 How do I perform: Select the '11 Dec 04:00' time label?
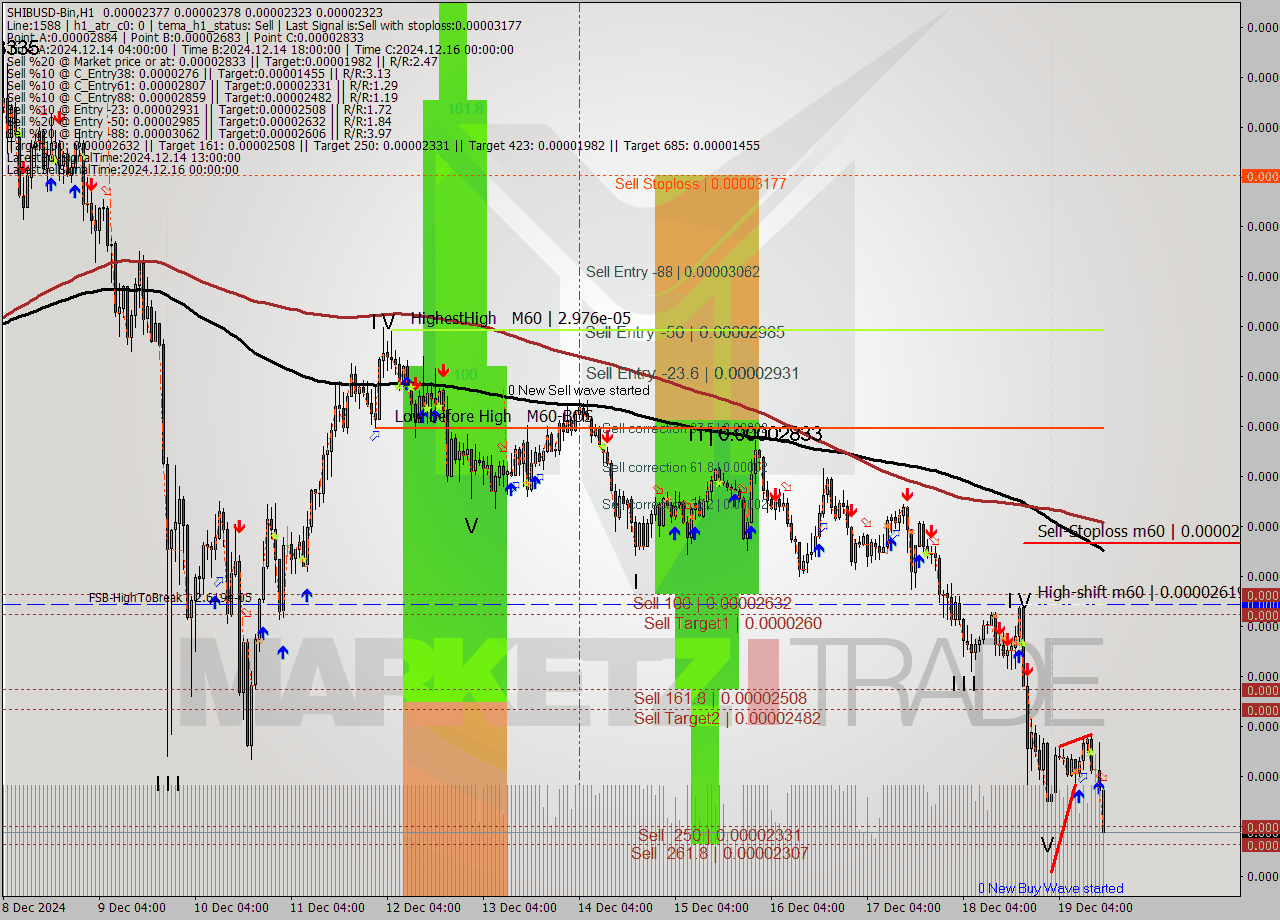(x=327, y=908)
